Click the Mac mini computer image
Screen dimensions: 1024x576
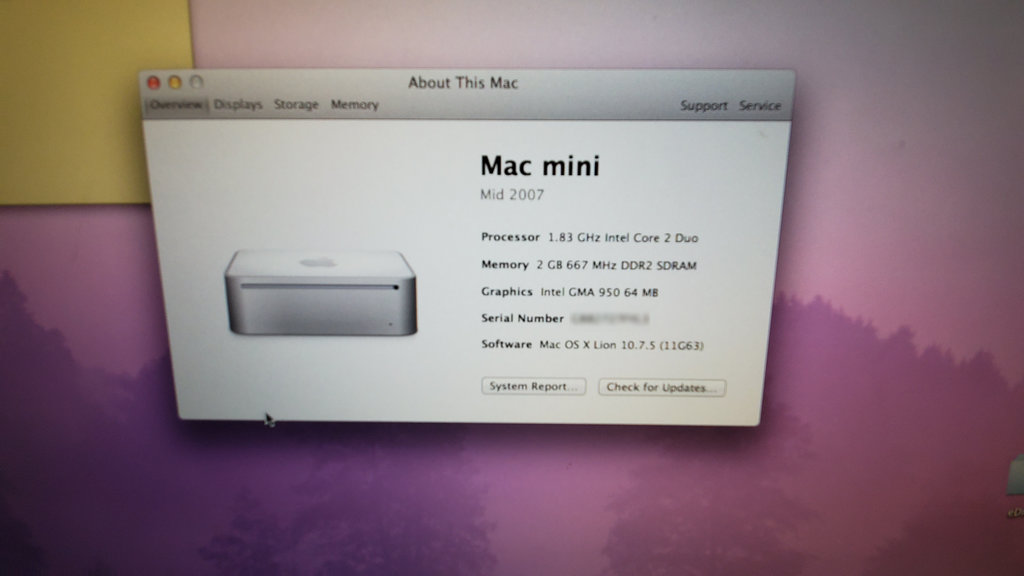click(x=320, y=292)
